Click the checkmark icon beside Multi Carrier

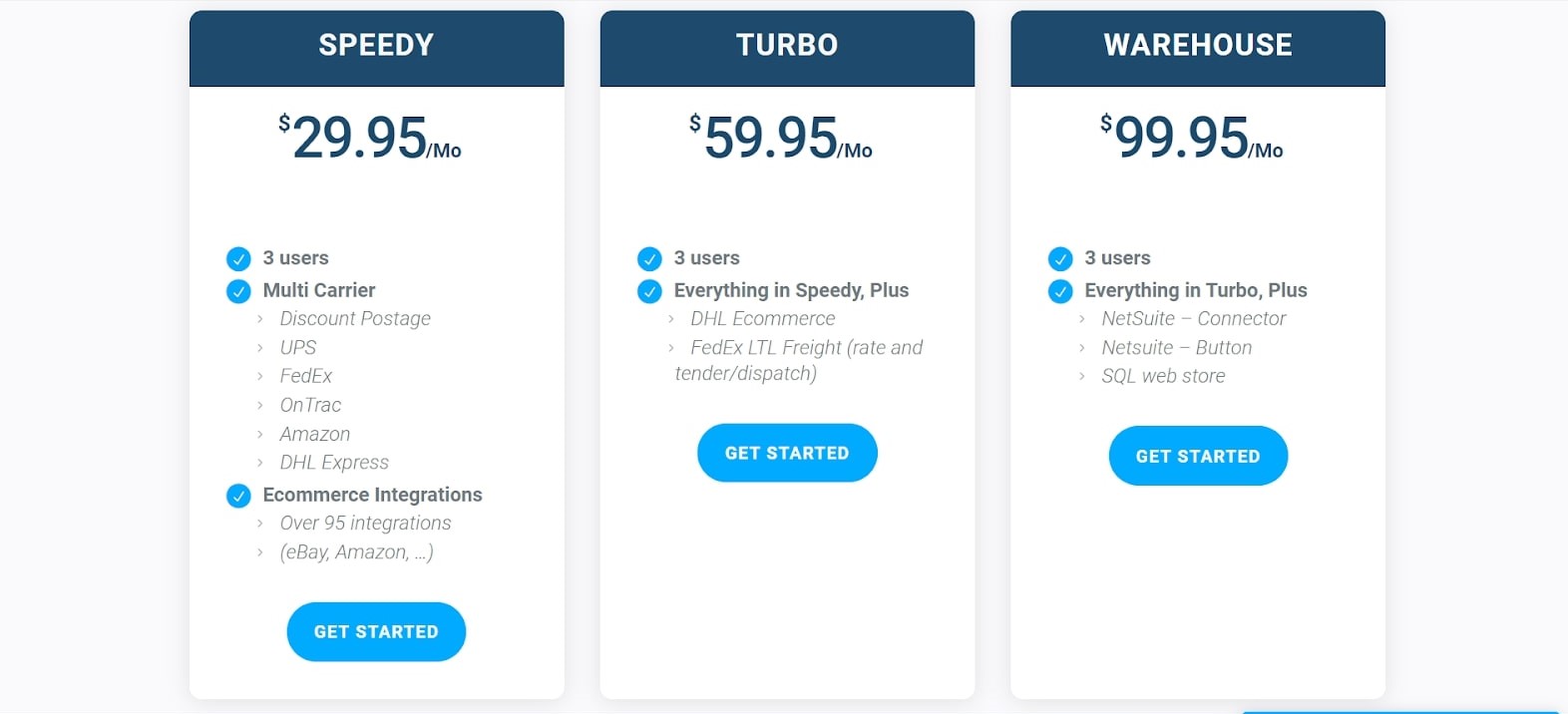pyautogui.click(x=238, y=291)
